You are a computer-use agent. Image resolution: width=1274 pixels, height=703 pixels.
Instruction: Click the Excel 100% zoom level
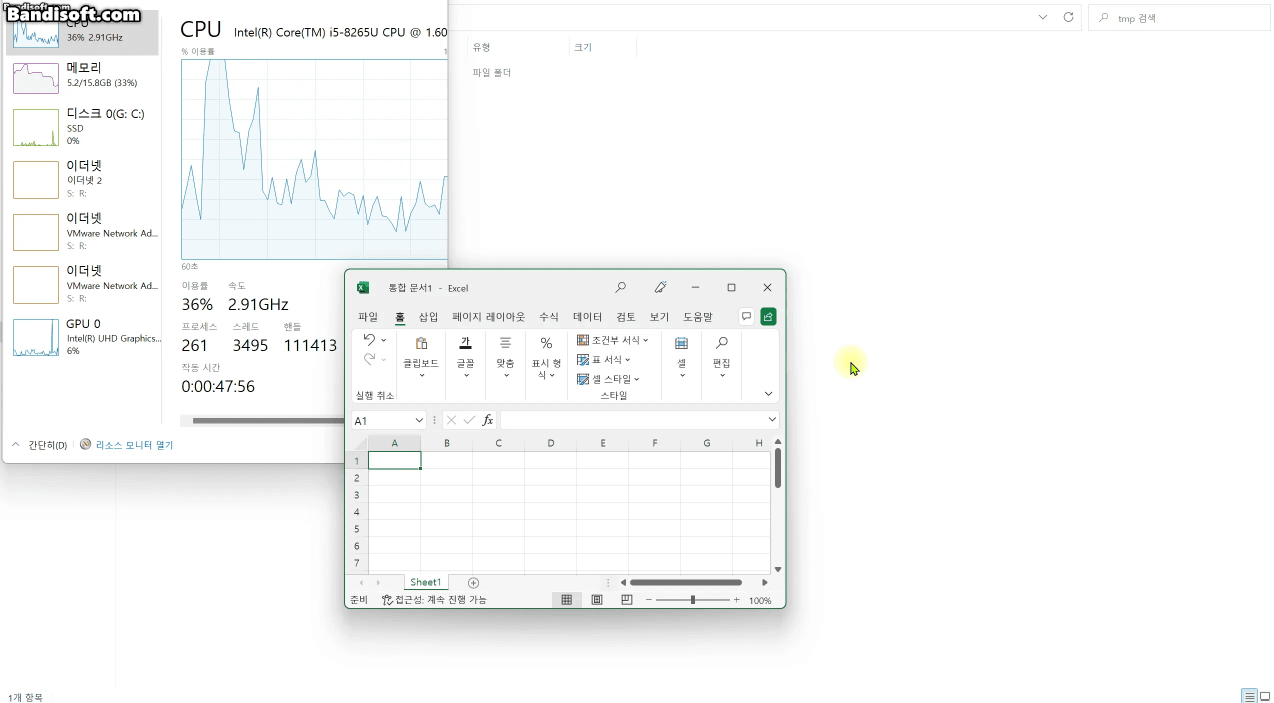(760, 600)
